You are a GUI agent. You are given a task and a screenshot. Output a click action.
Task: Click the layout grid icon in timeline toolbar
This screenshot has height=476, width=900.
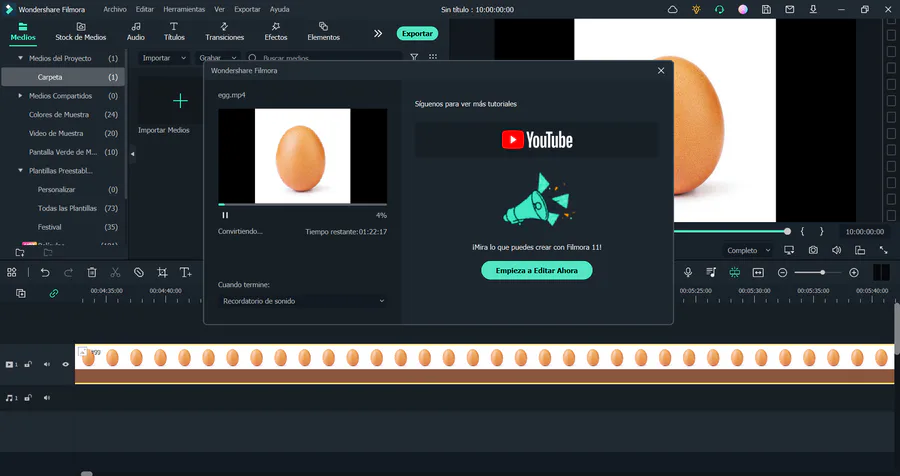11,273
